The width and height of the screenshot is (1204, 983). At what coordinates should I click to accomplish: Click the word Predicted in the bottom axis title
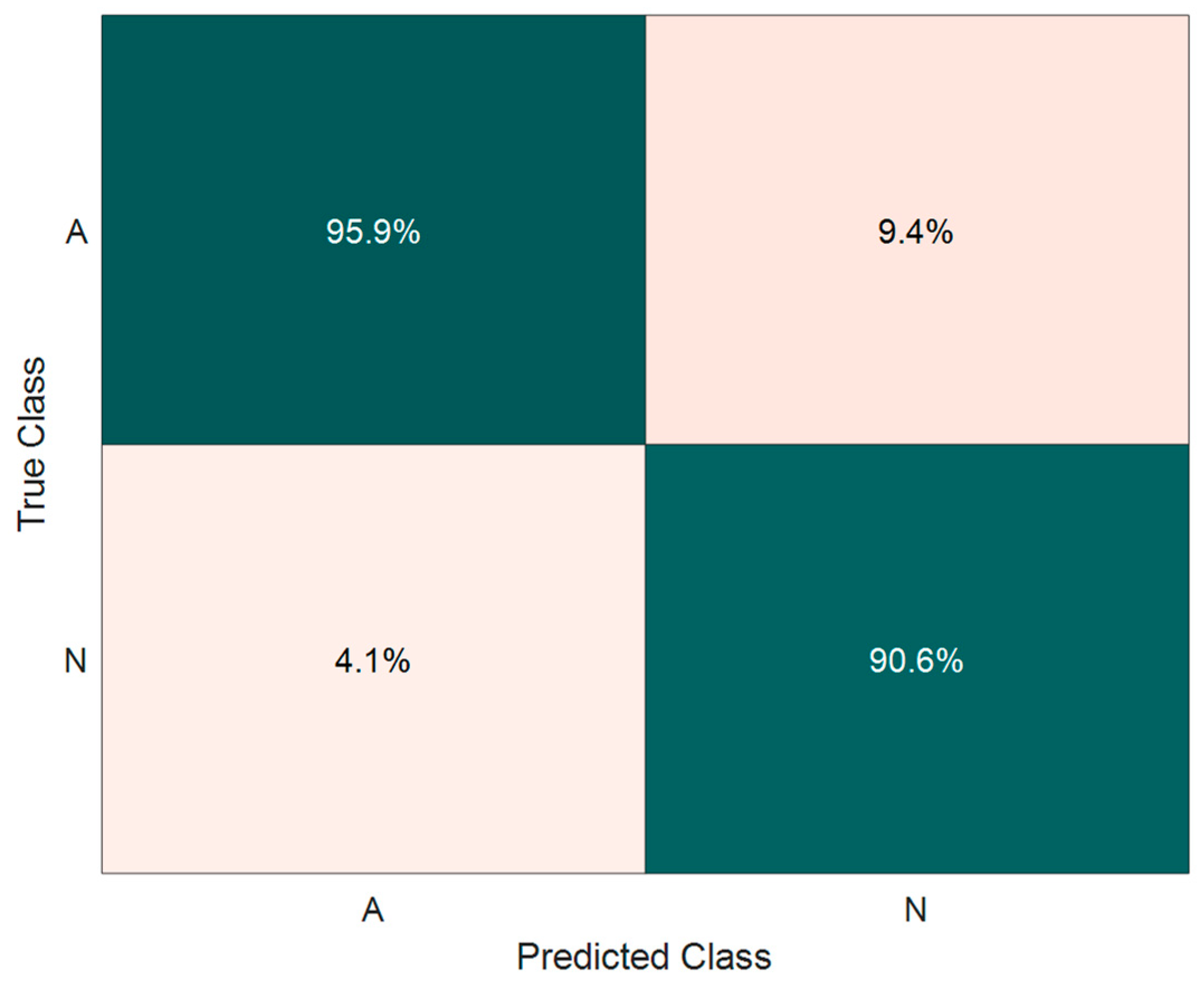pyautogui.click(x=593, y=957)
